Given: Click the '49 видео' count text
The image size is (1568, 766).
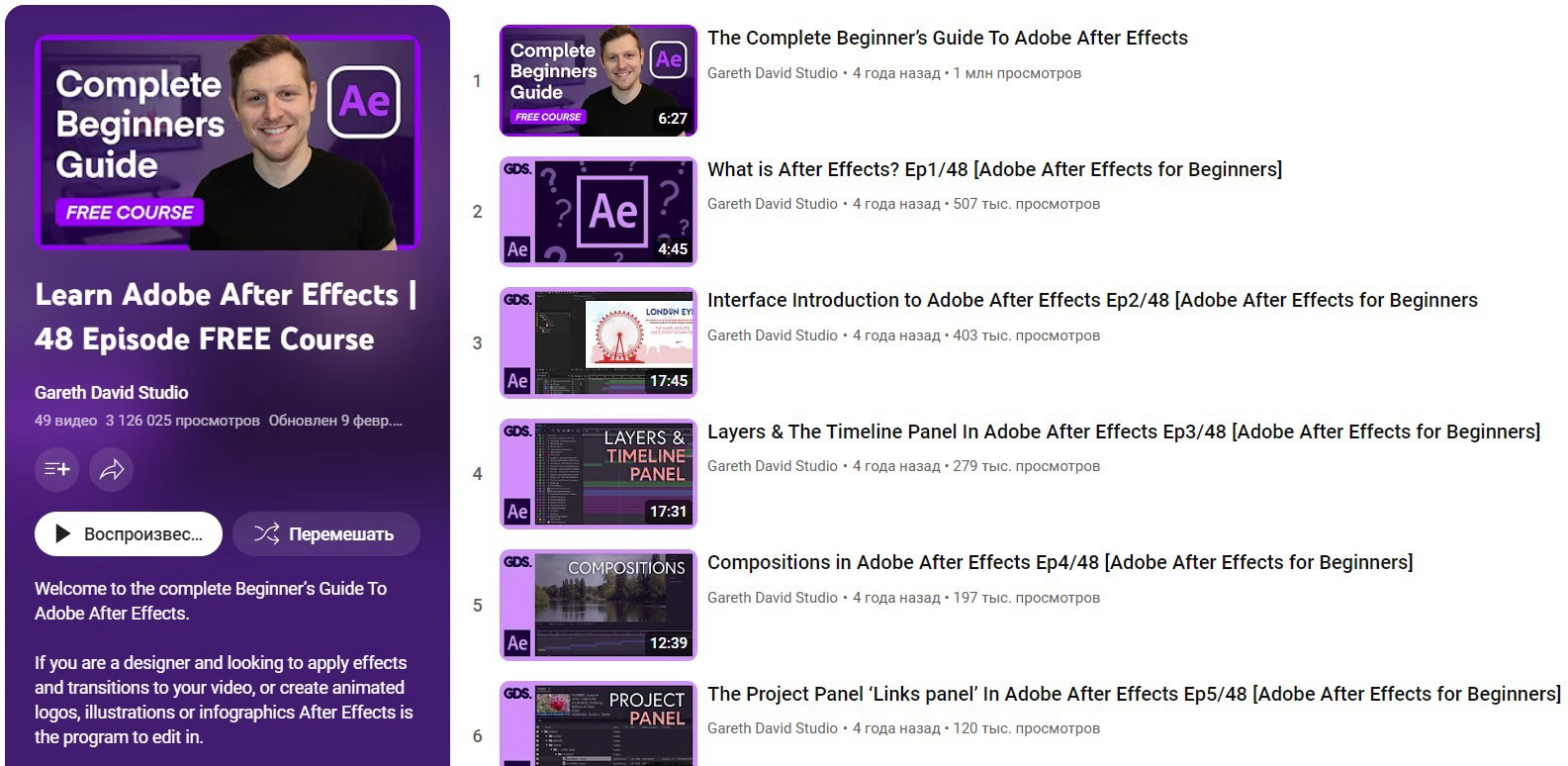Looking at the screenshot, I should [65, 421].
